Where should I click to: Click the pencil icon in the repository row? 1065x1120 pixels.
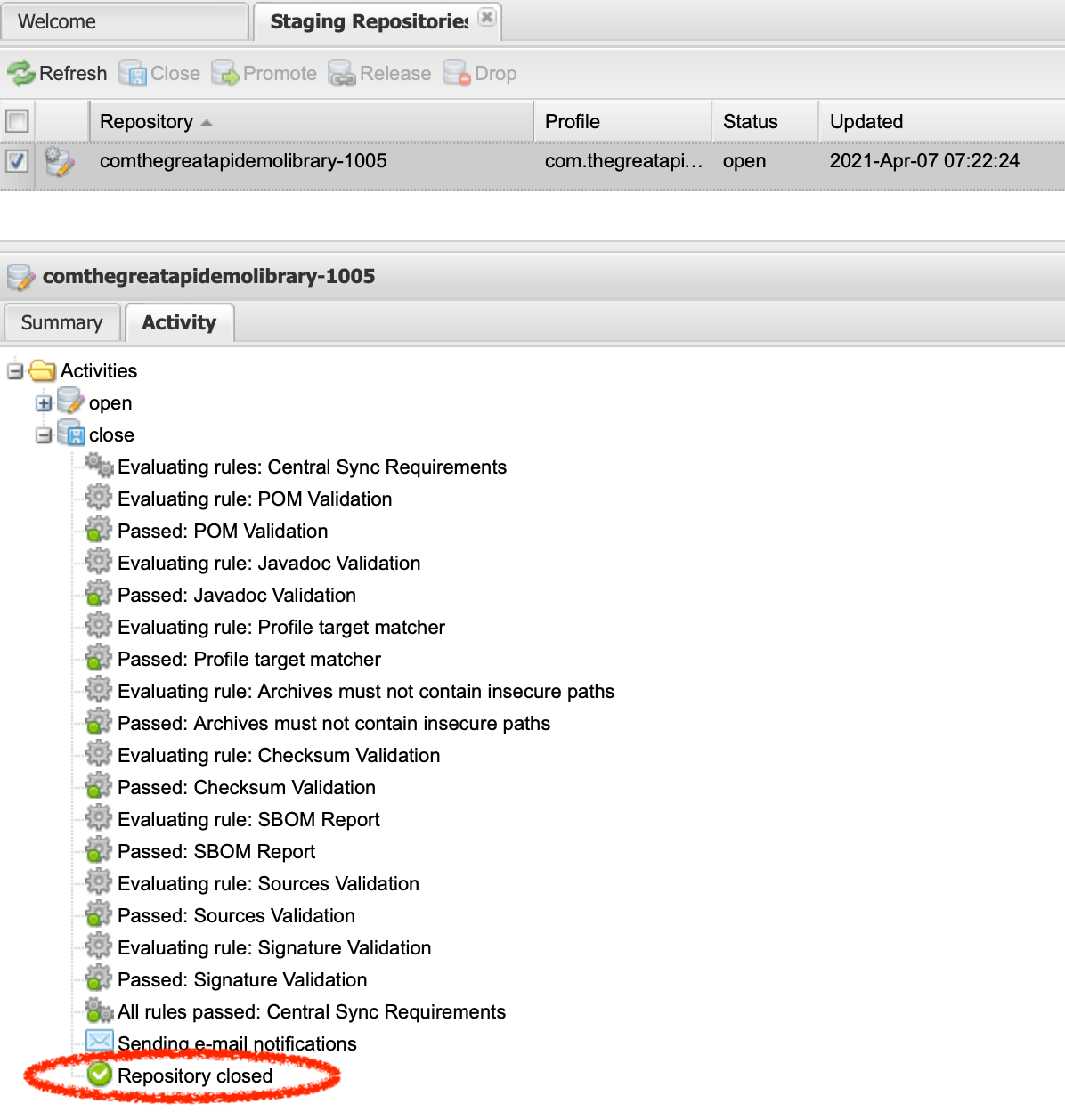point(59,161)
